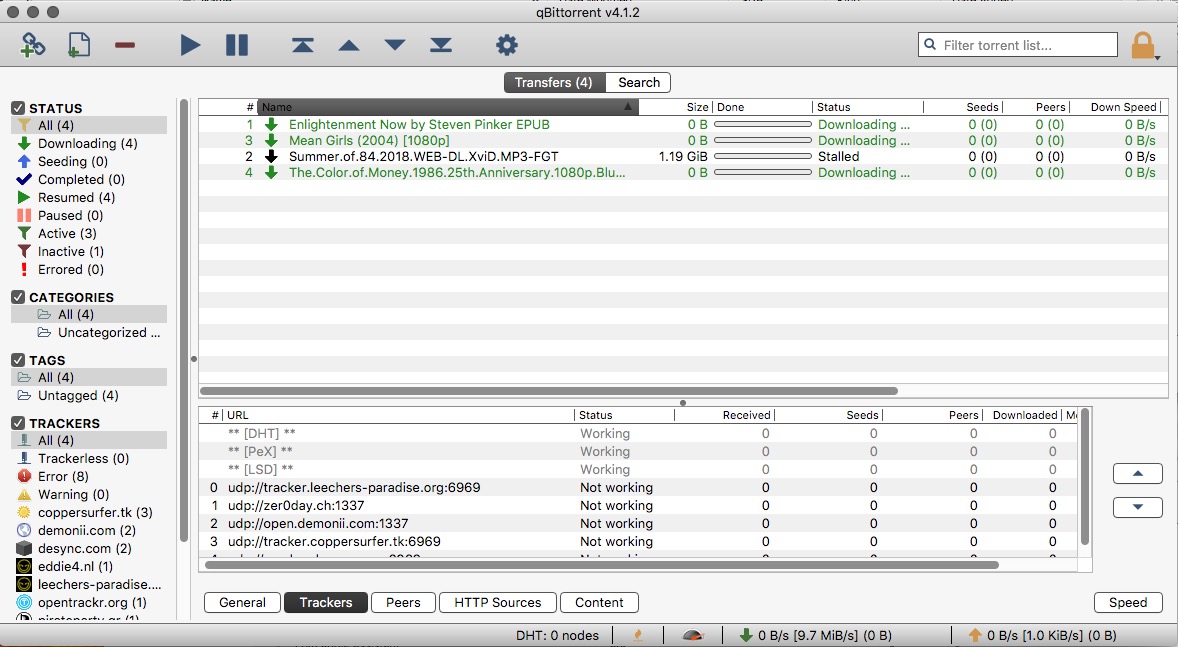Image resolution: width=1178 pixels, height=647 pixels.
Task: Move torrent to bottom of queue
Action: point(441,45)
